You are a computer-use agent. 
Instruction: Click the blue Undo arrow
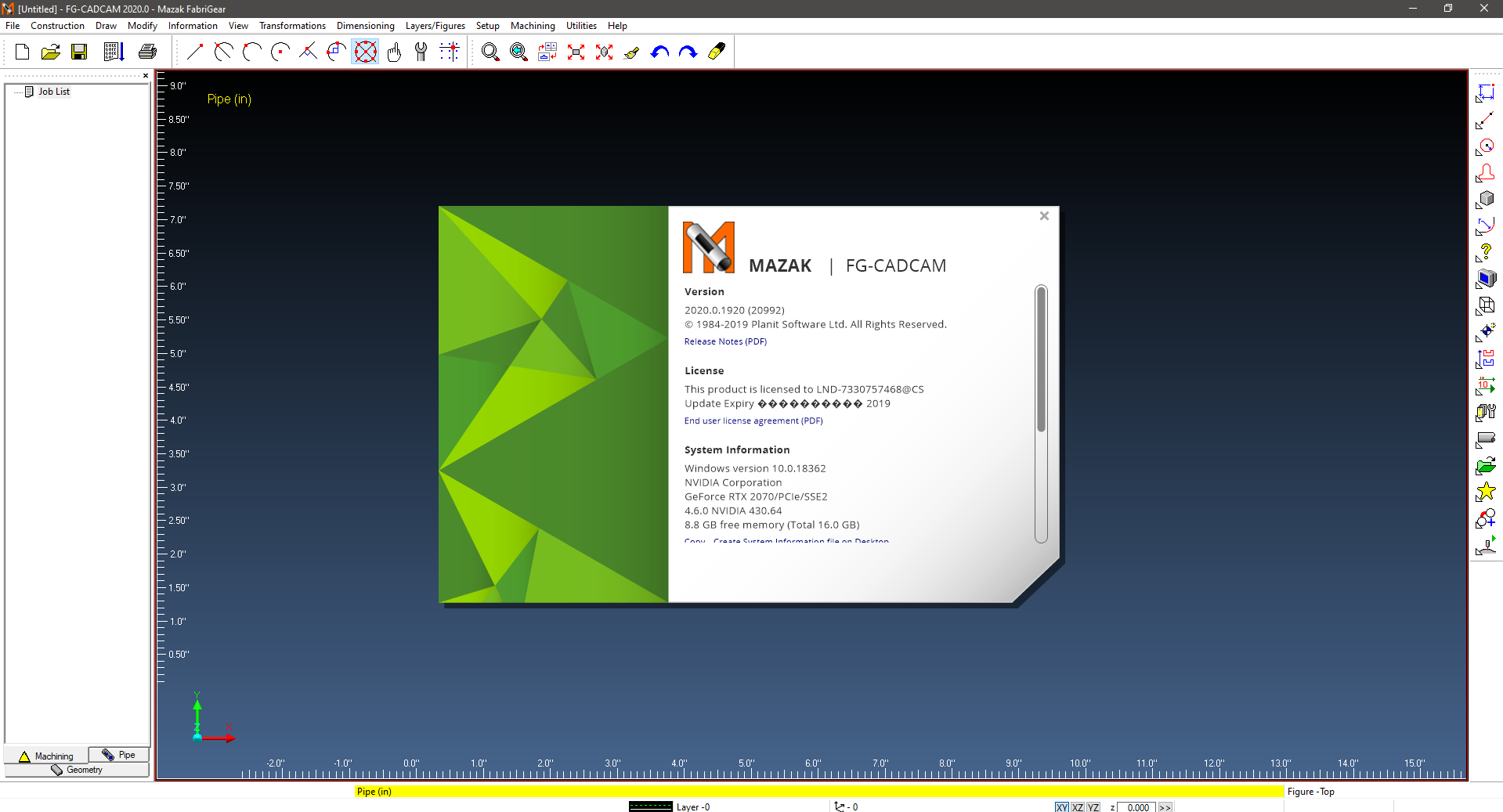659,52
